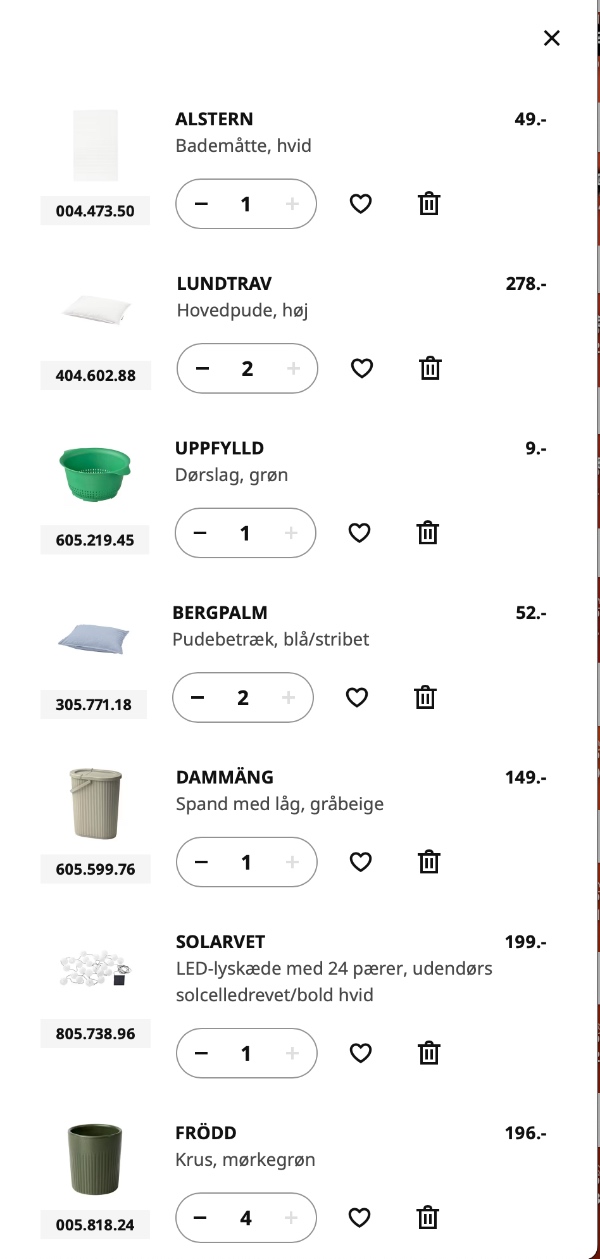Delete LUNDTRAV using the trash icon
The image size is (600, 1259).
(x=430, y=368)
